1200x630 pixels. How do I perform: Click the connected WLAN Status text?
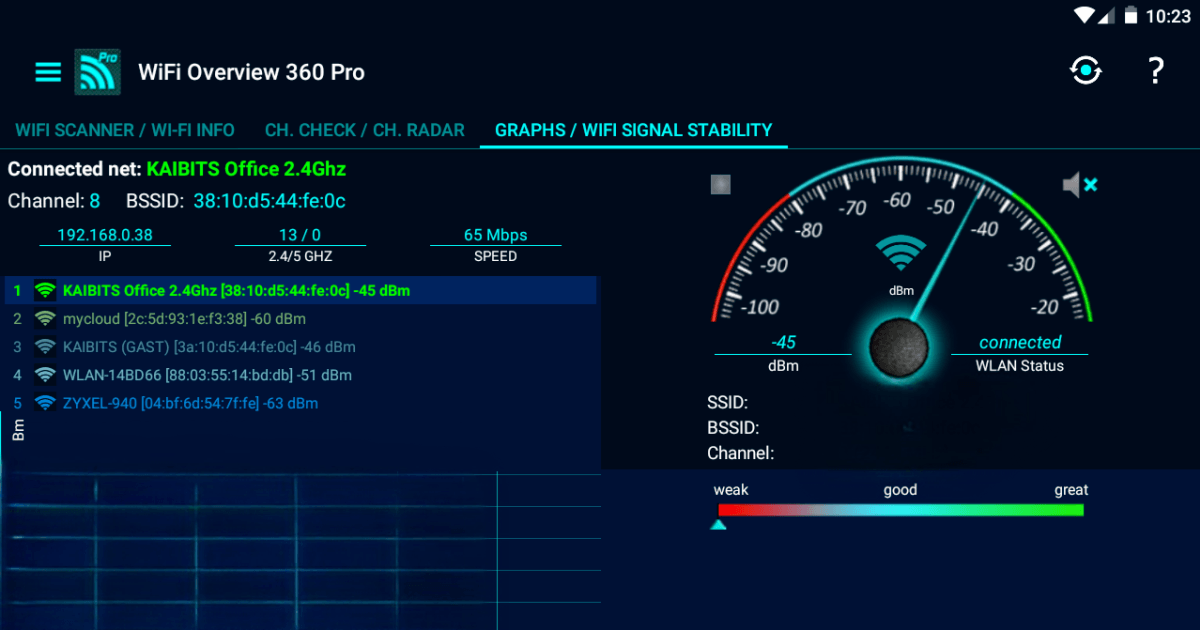pos(1020,342)
